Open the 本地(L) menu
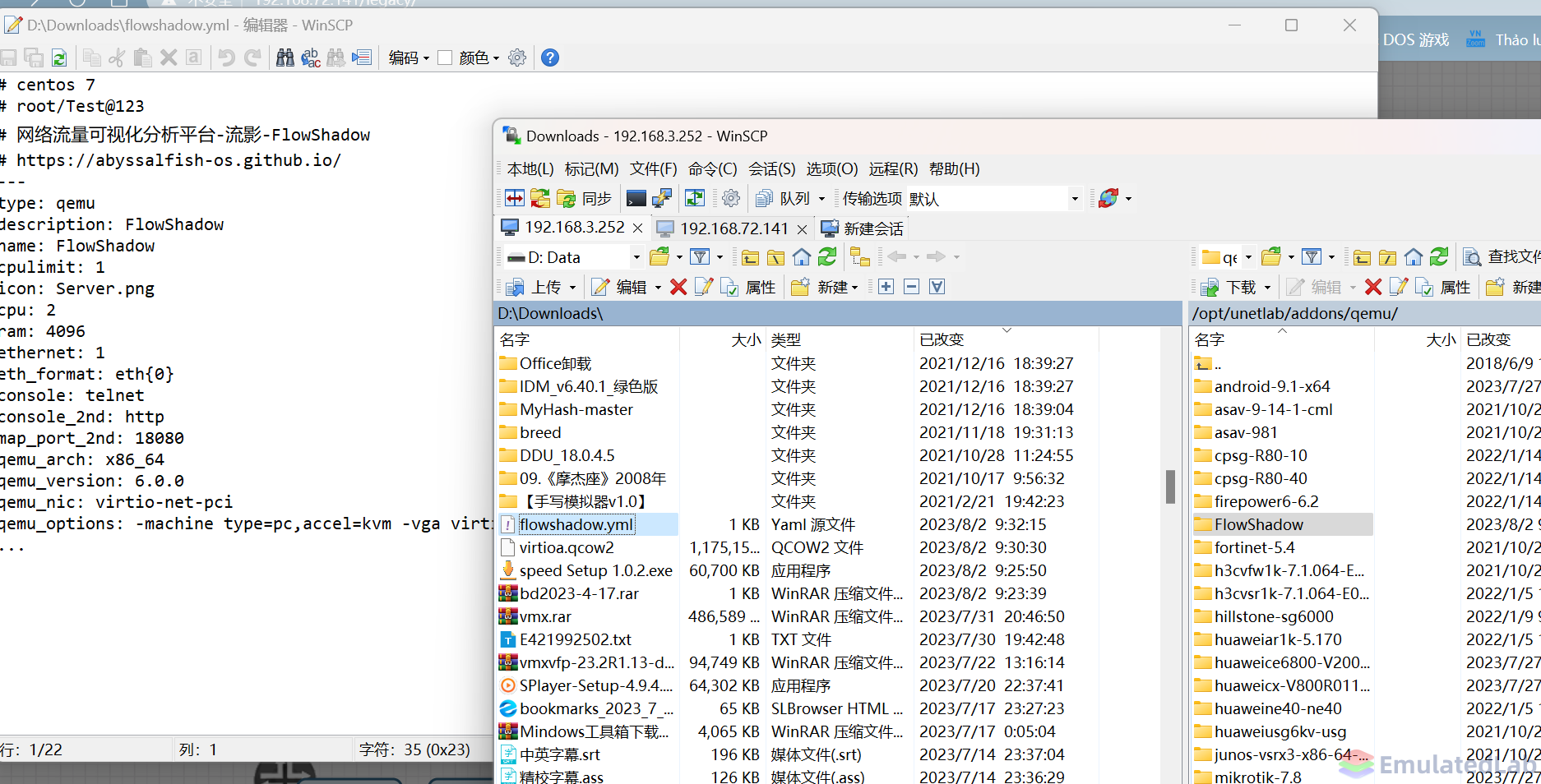 (x=530, y=168)
